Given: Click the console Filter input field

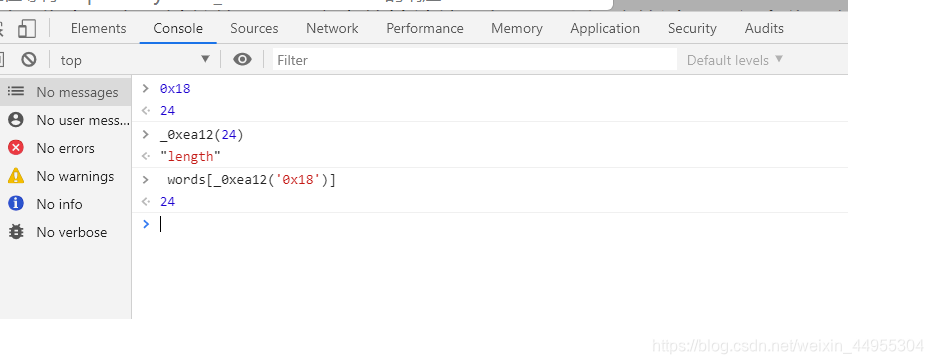Looking at the screenshot, I should coord(475,59).
